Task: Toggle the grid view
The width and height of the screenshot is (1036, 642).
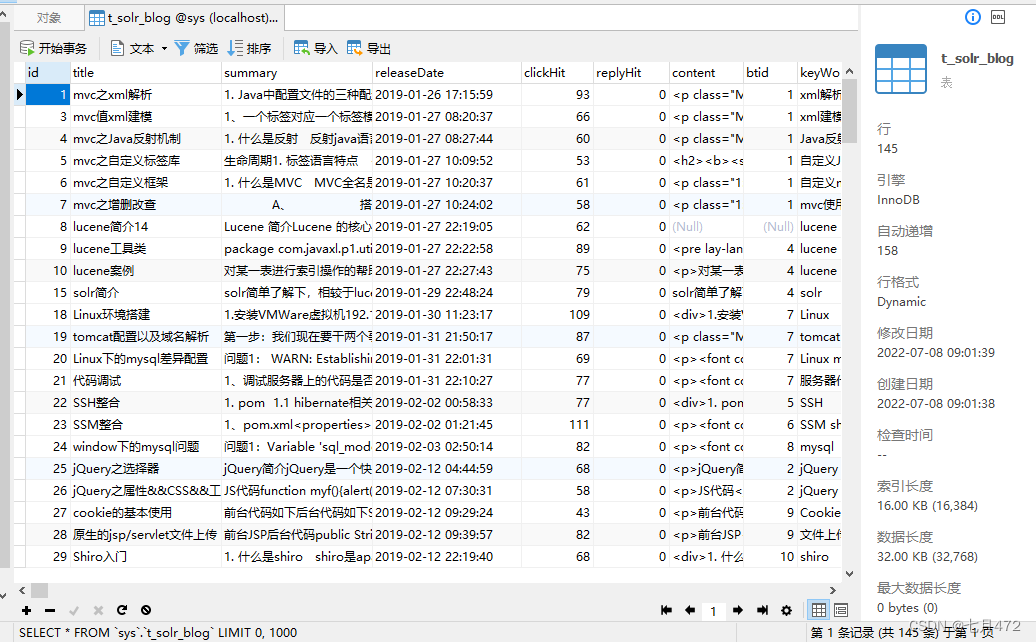Action: (818, 610)
